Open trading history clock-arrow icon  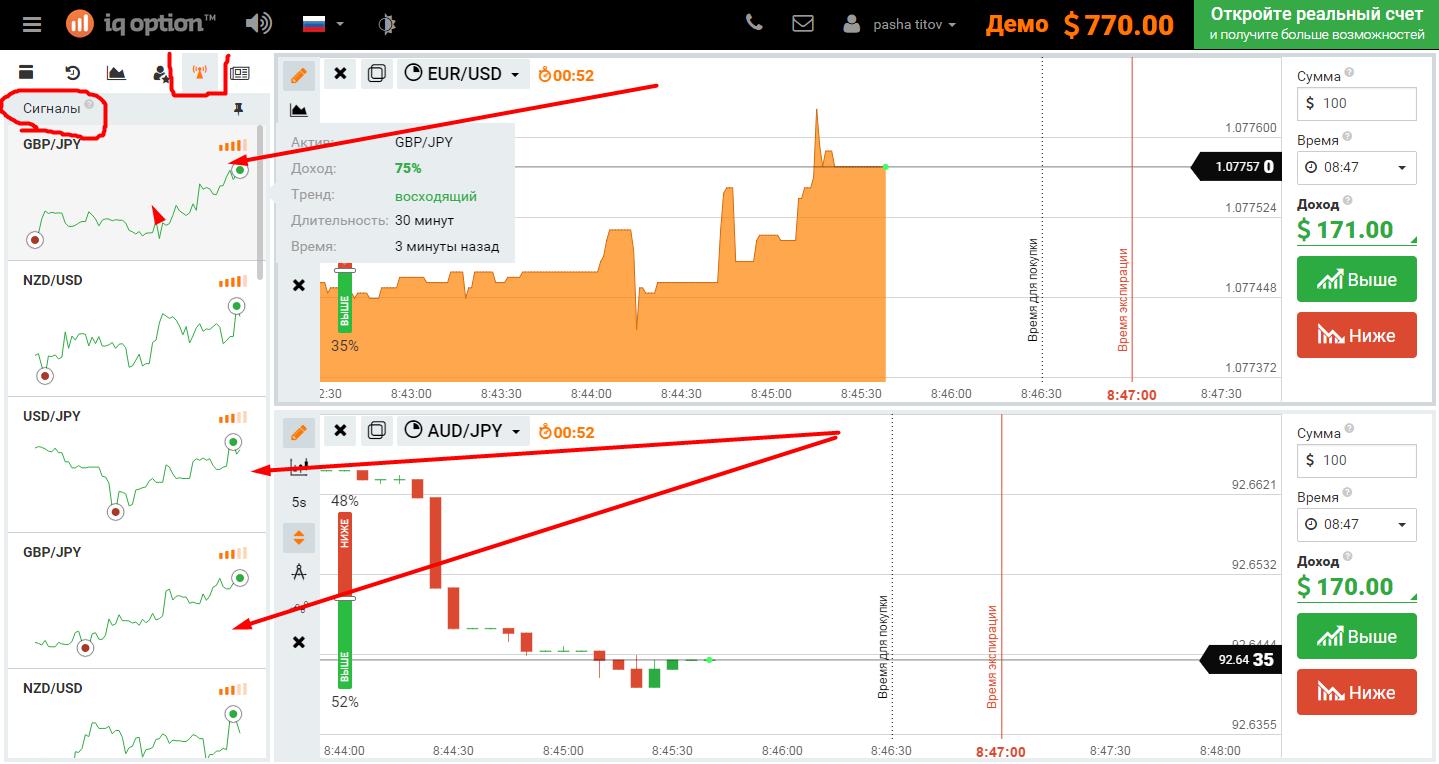pos(72,72)
